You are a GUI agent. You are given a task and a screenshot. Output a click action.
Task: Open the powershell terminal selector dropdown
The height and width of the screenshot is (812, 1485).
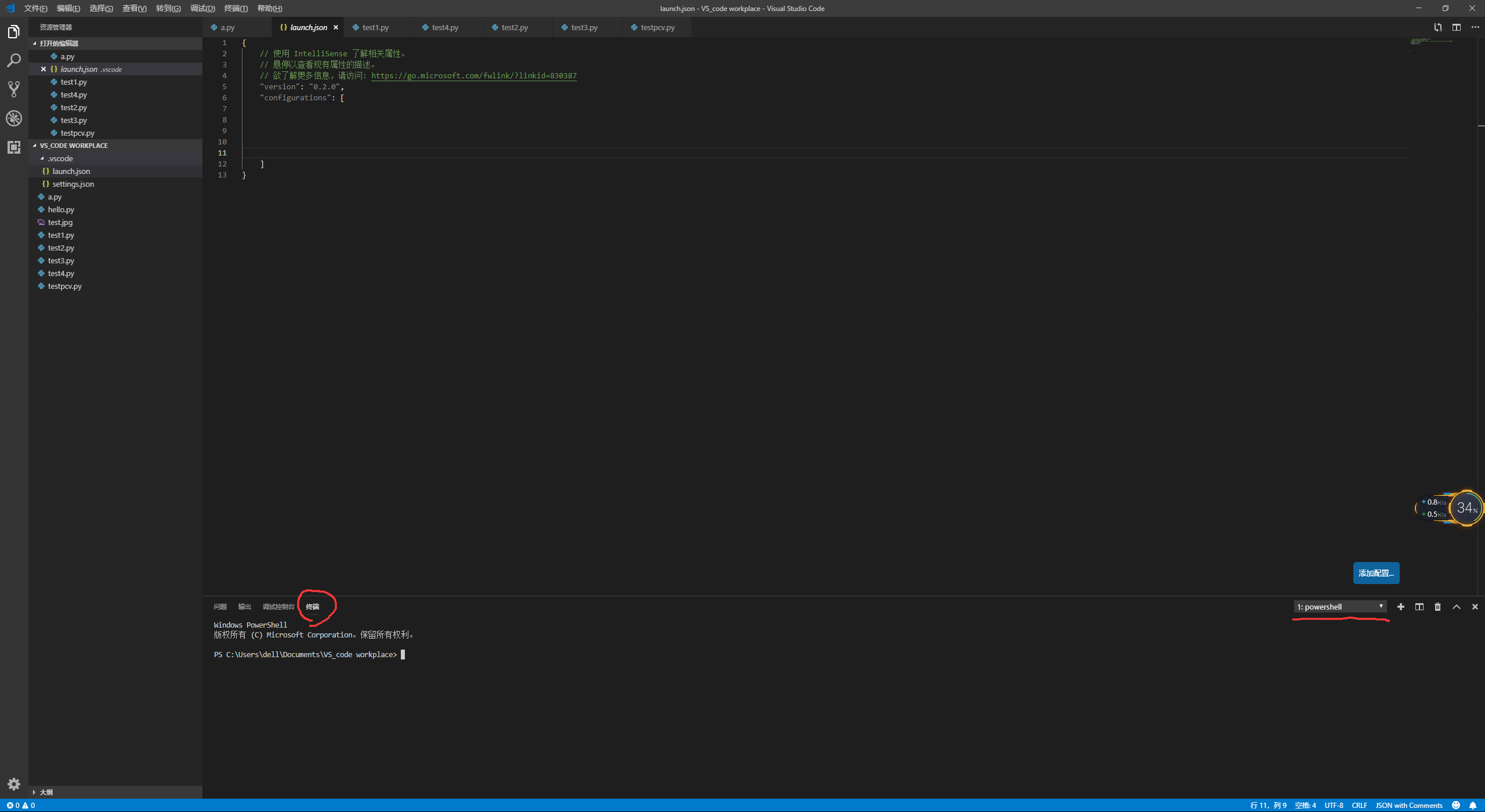[1340, 607]
